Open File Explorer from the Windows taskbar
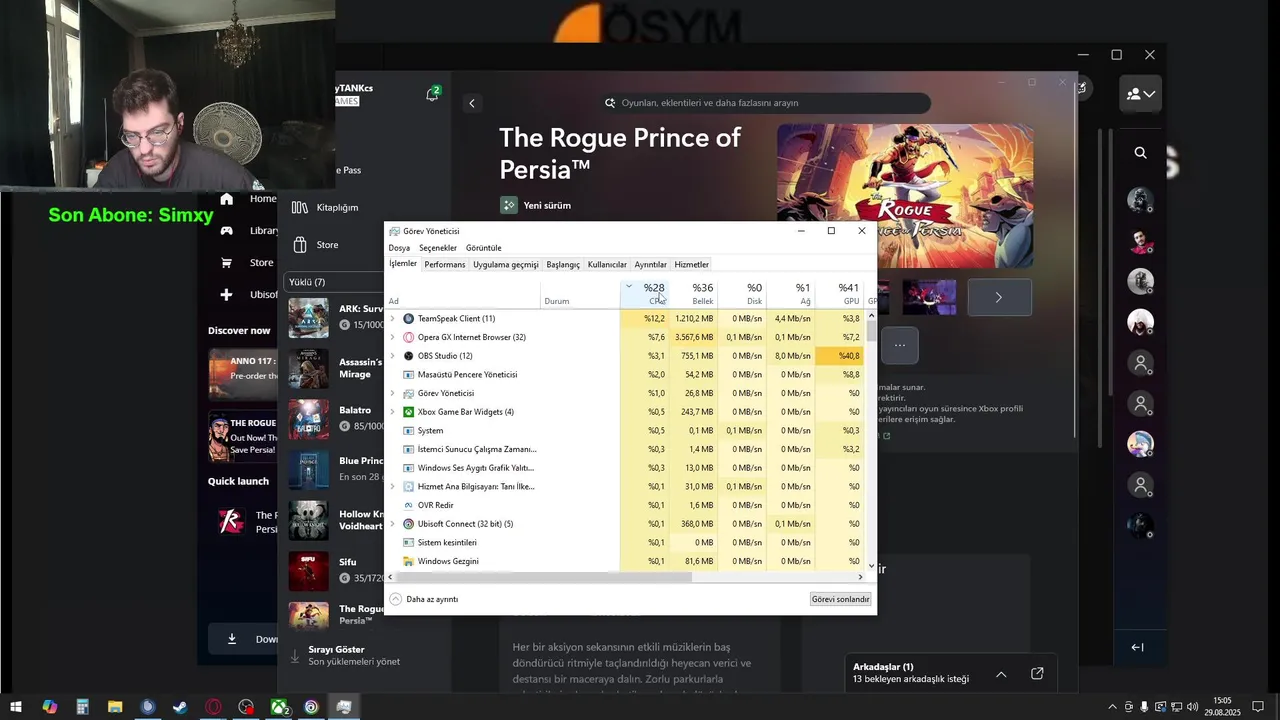Image resolution: width=1280 pixels, height=720 pixels. (115, 707)
